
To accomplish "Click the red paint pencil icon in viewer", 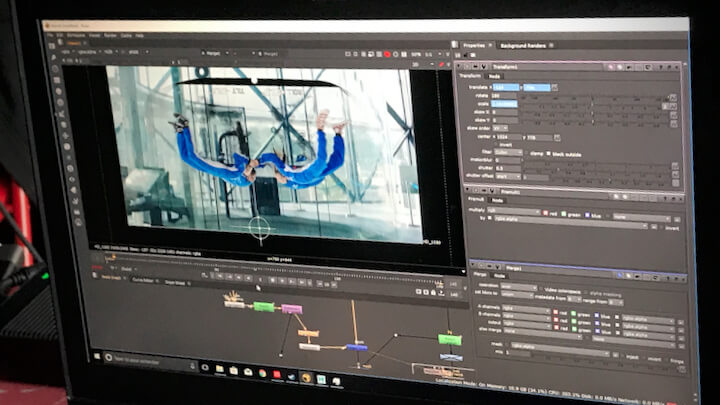I will (x=442, y=65).
